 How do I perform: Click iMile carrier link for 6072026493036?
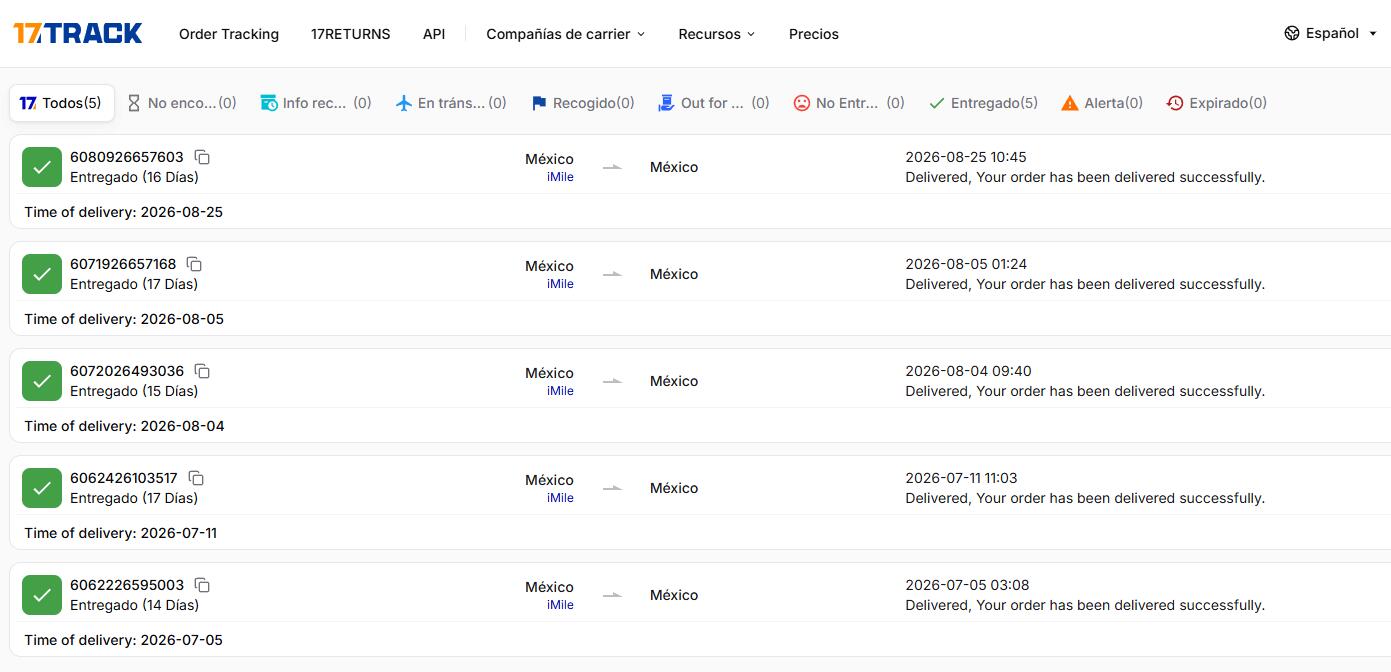click(560, 391)
